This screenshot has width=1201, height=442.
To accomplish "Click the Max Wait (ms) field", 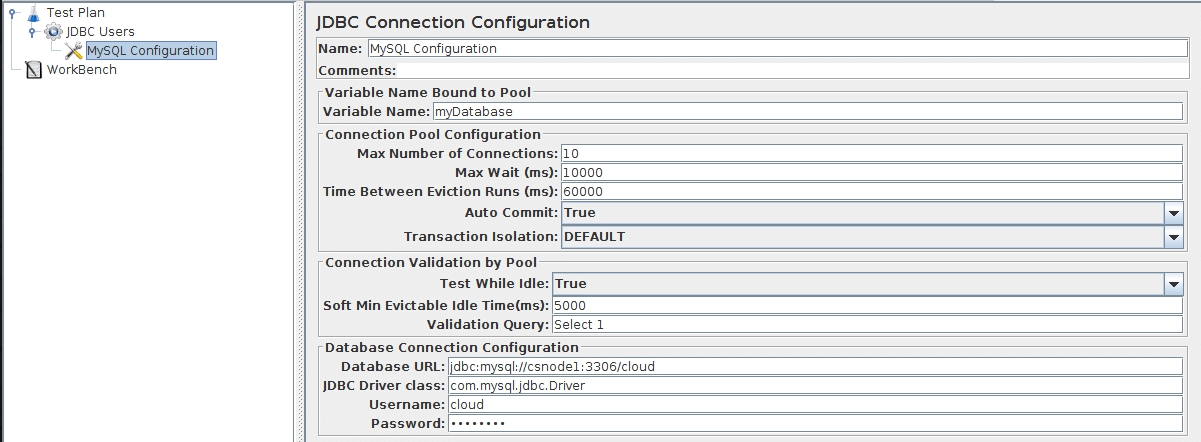I will coord(871,172).
